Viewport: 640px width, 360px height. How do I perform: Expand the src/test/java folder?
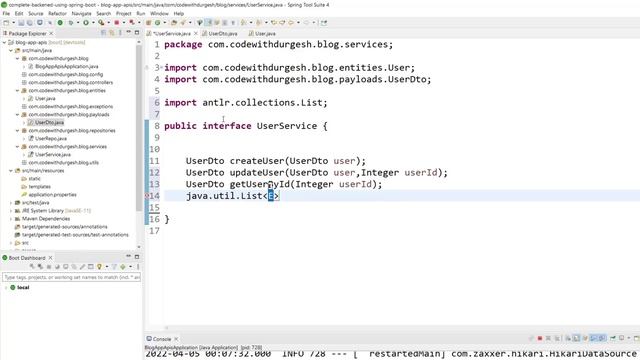pos(11,202)
